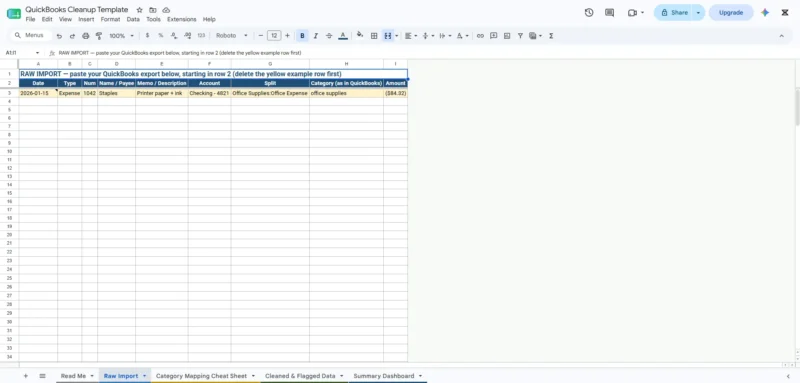Open vertical align dropdown
The height and width of the screenshot is (383, 800).
[x=428, y=36]
